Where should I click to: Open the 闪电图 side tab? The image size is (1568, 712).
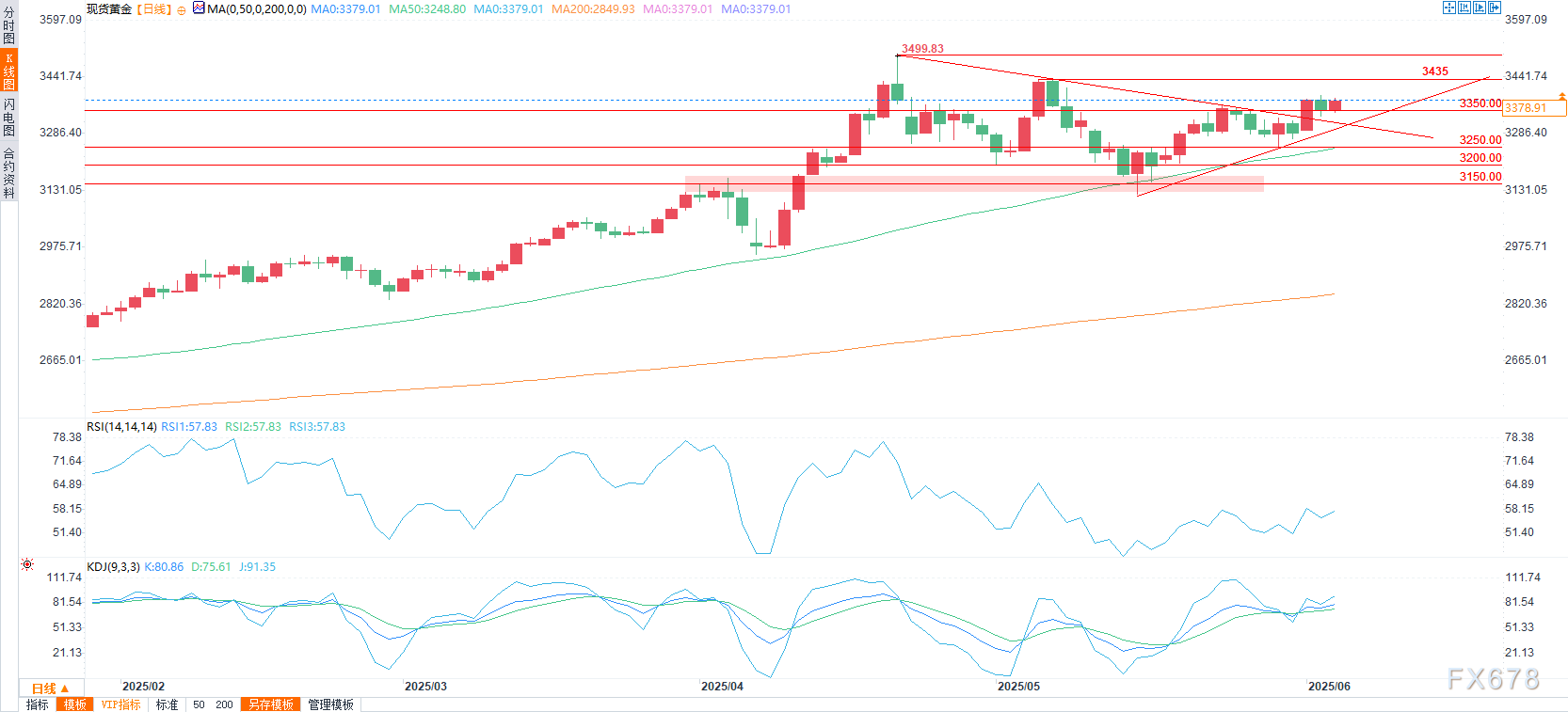click(x=8, y=117)
